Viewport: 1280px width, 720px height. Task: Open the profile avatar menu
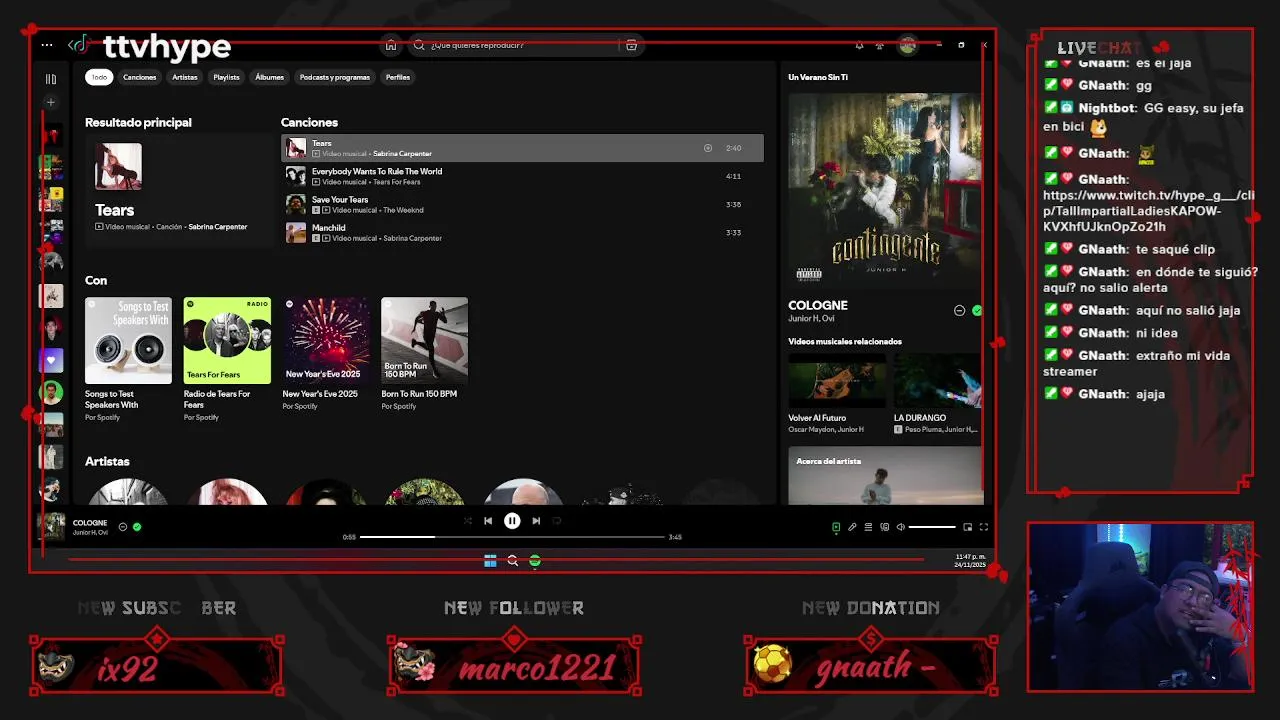[x=908, y=45]
